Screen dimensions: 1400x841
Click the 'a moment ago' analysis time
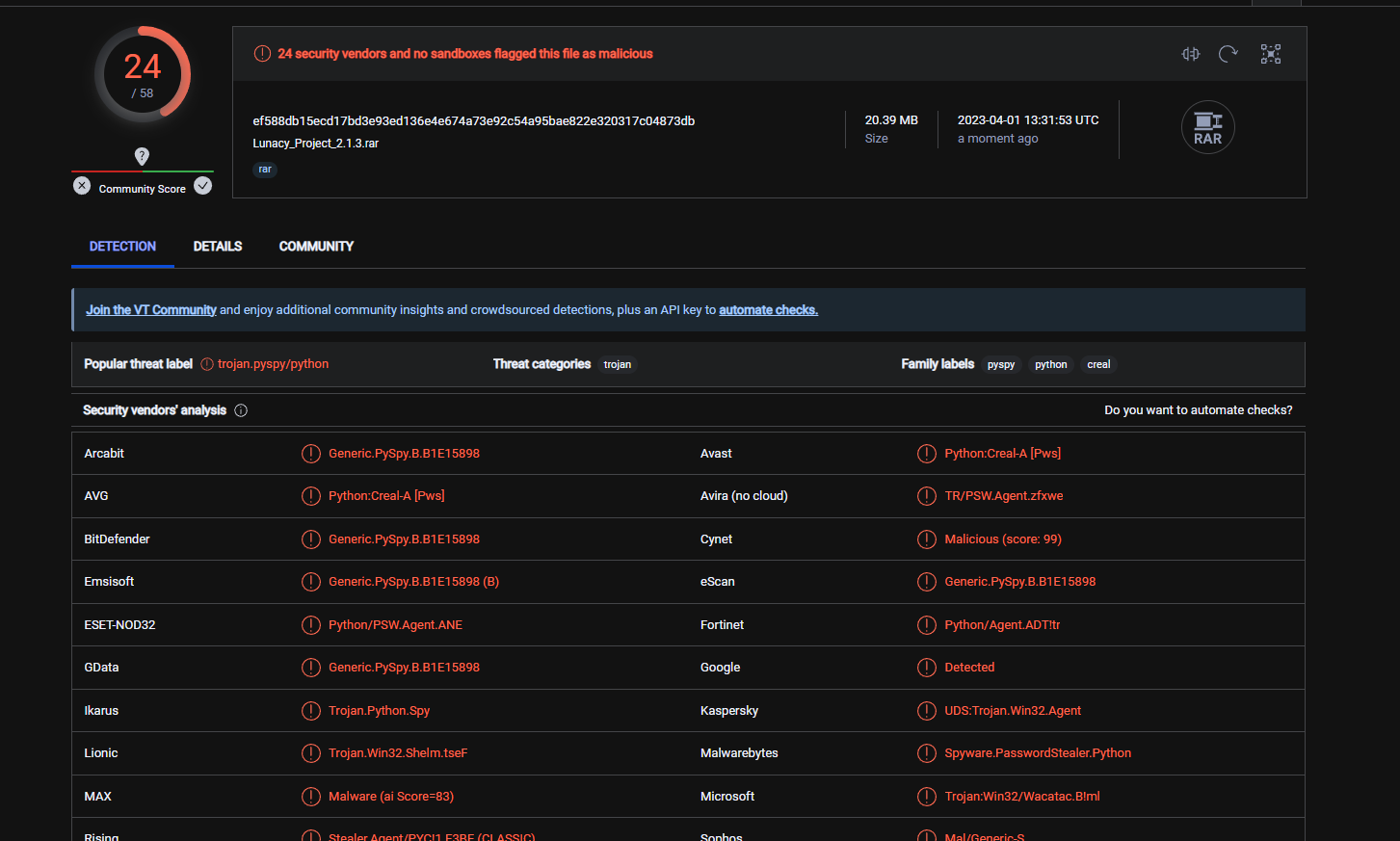point(998,139)
